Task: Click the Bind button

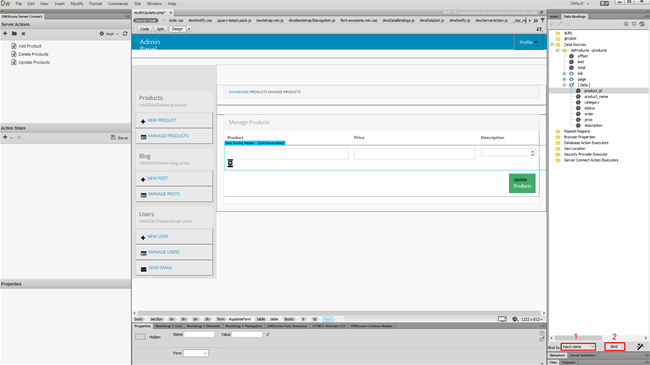Action: tap(614, 347)
